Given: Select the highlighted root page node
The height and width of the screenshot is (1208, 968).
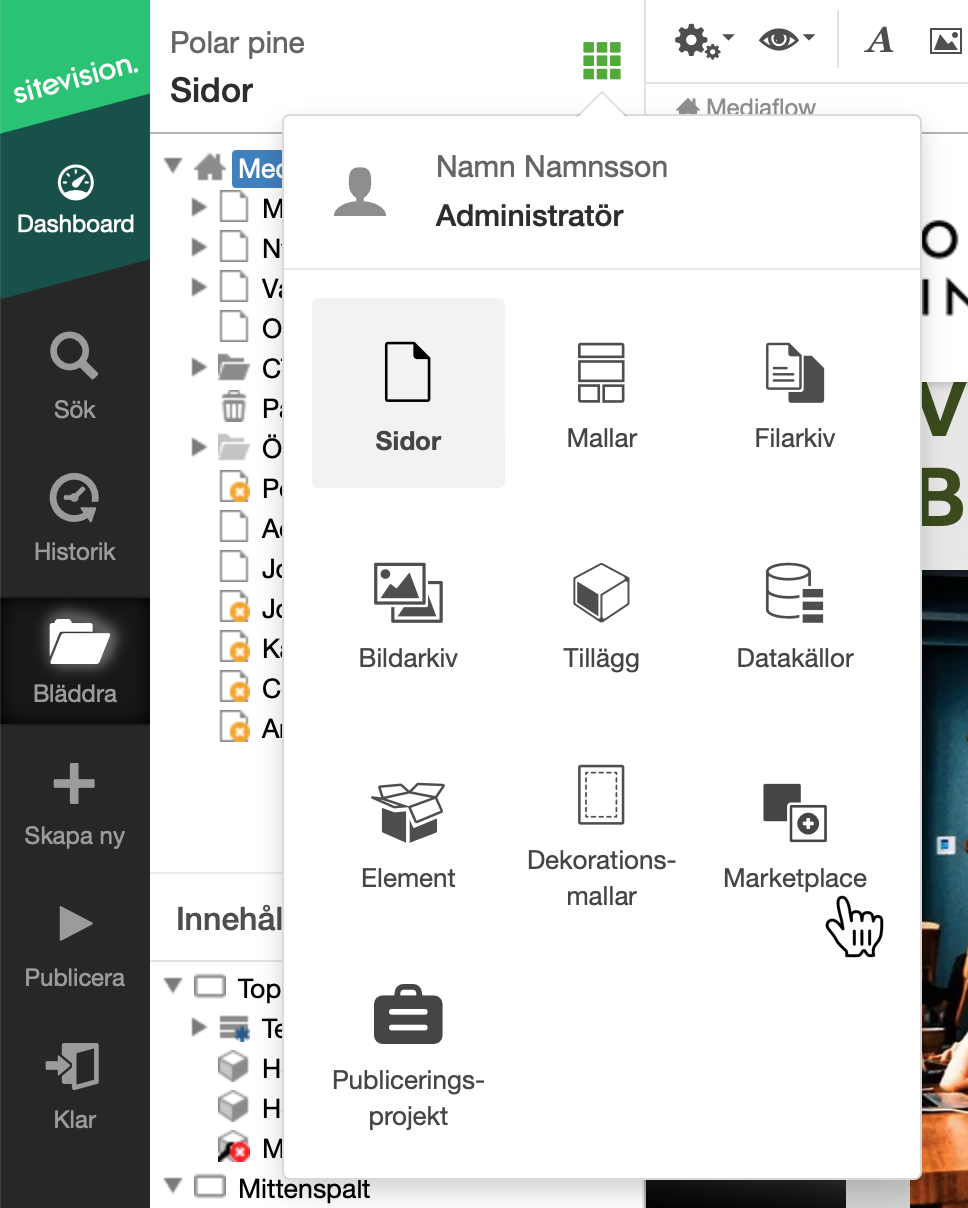Looking at the screenshot, I should [258, 168].
